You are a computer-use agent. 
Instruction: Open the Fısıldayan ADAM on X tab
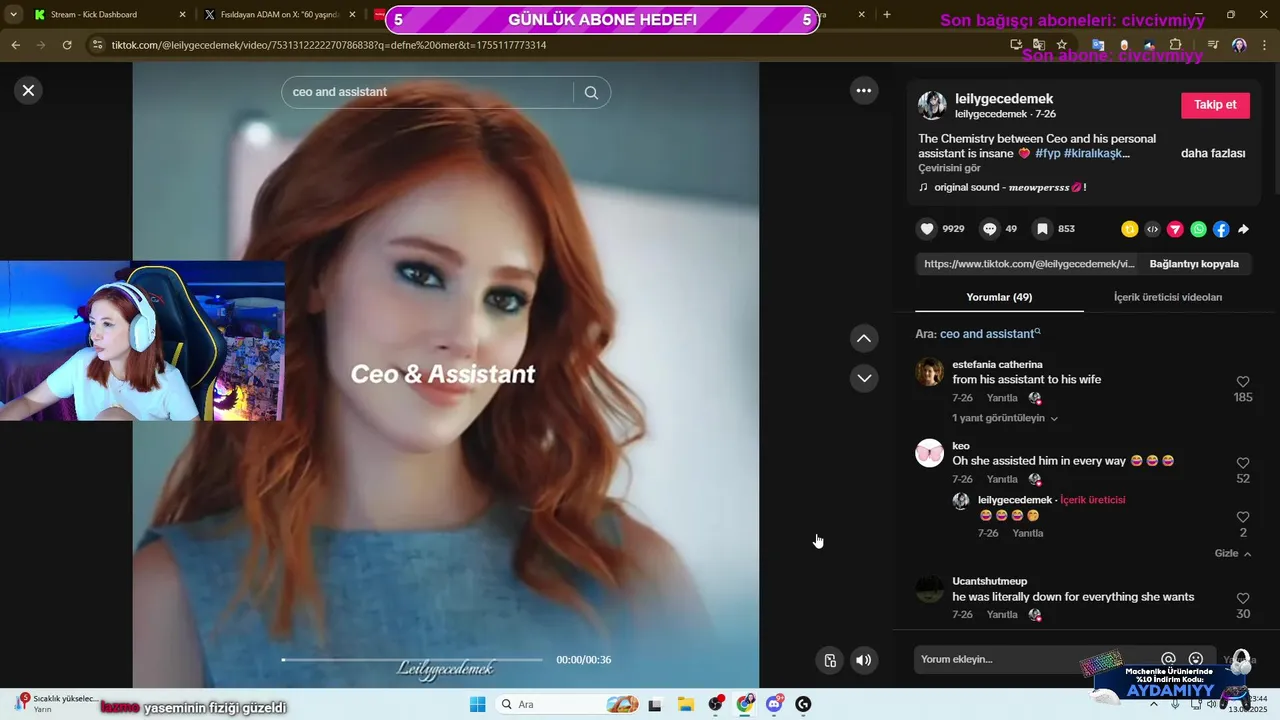(x=278, y=15)
